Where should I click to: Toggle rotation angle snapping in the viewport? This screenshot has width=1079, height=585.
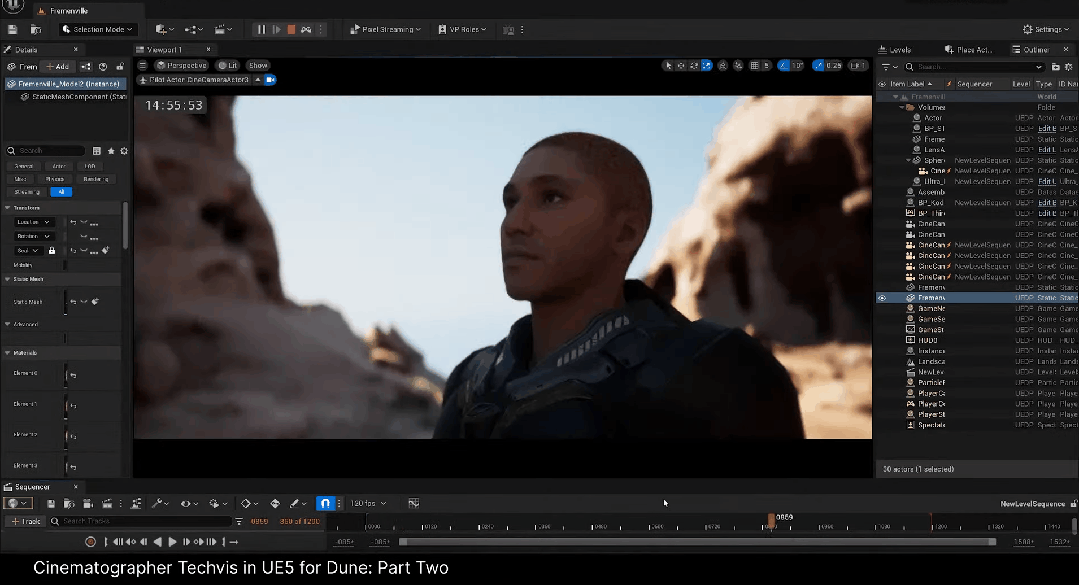pyautogui.click(x=784, y=65)
